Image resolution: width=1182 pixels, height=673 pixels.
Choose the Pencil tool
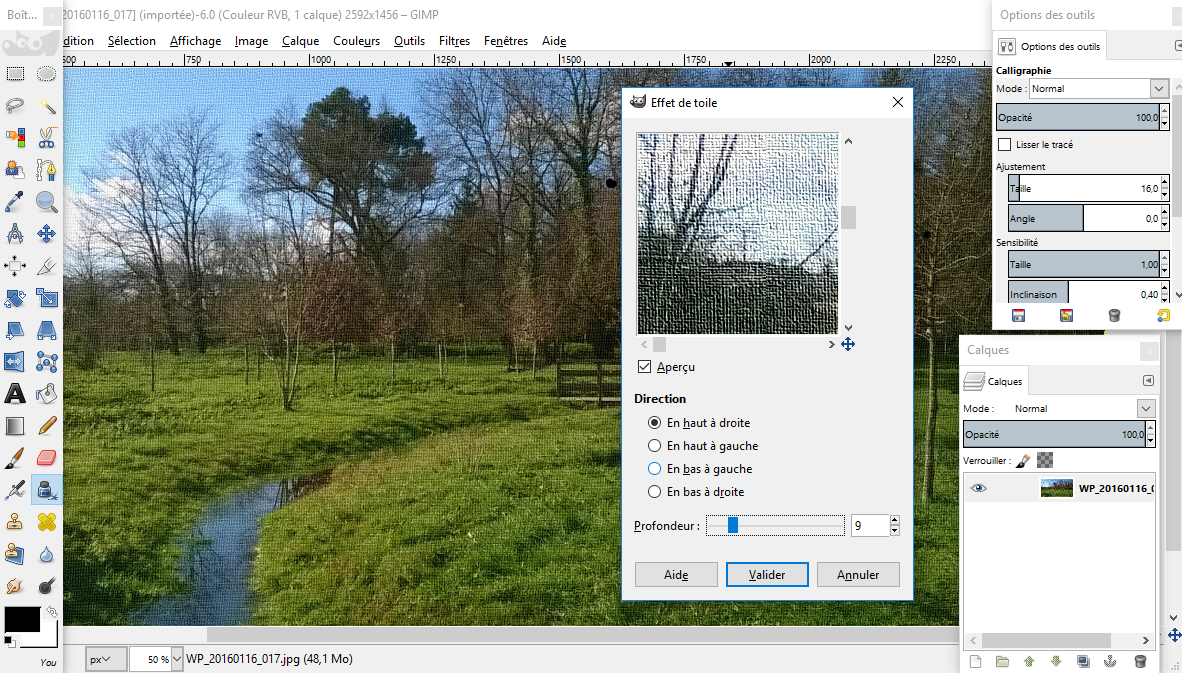(x=46, y=425)
